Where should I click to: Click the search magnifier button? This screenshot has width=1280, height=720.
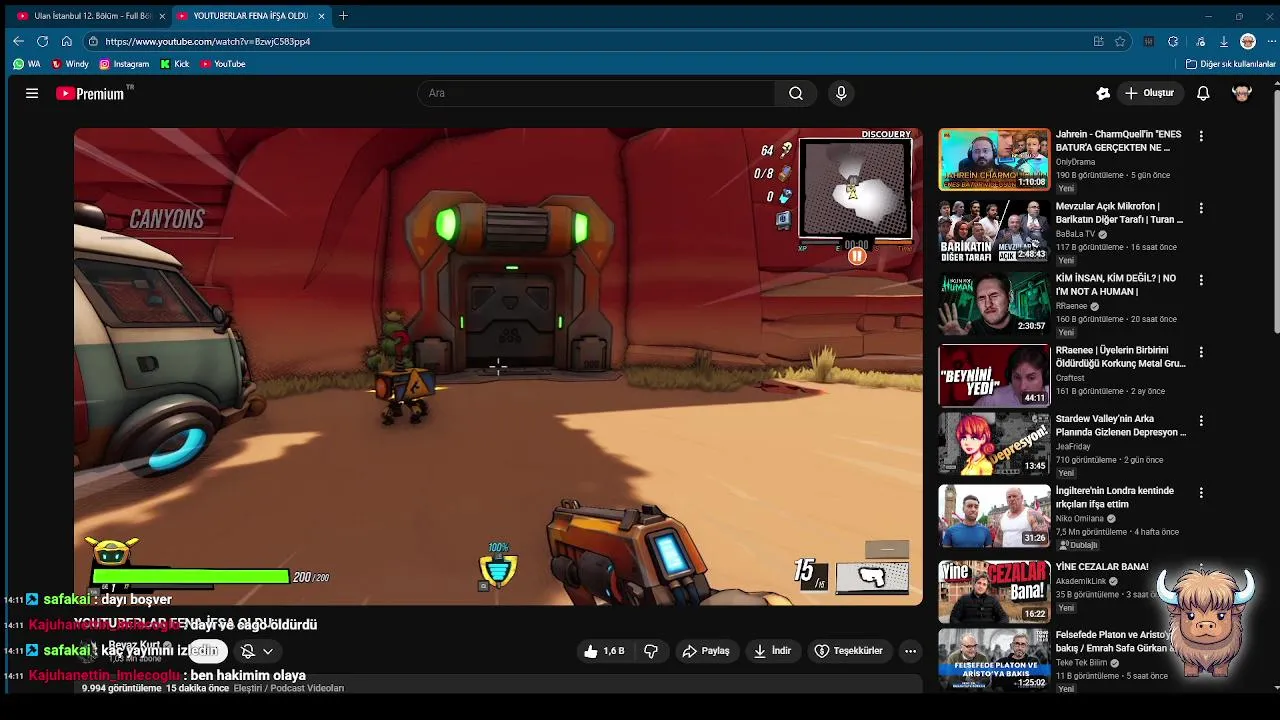(796, 93)
